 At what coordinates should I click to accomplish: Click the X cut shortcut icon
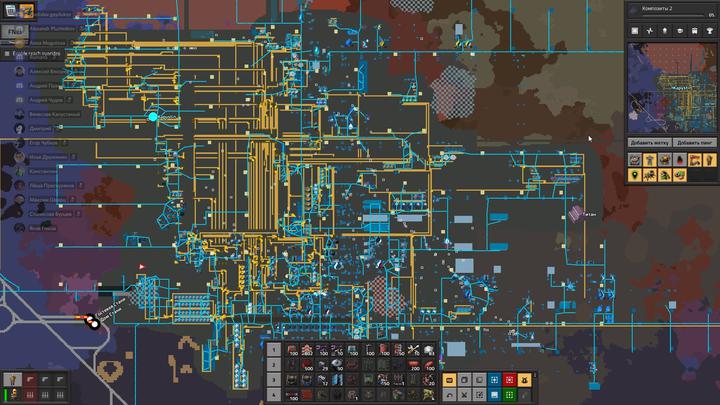tap(464, 394)
